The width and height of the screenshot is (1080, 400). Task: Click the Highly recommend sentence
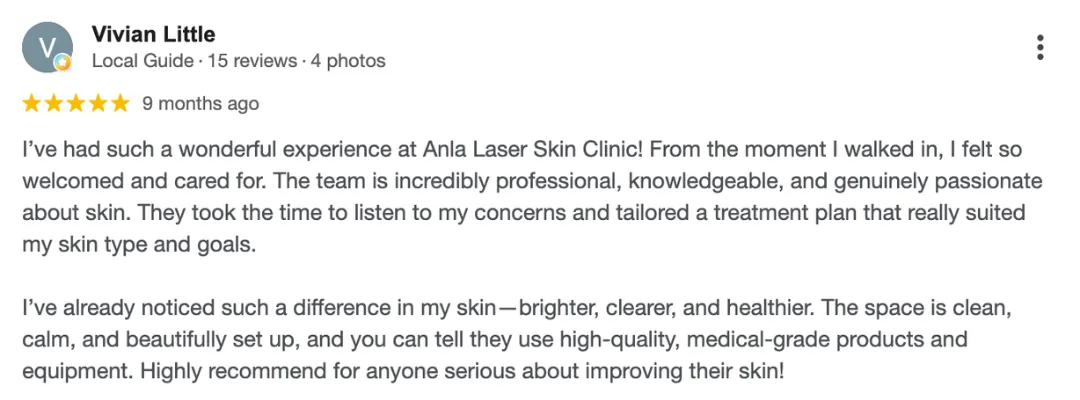(461, 371)
